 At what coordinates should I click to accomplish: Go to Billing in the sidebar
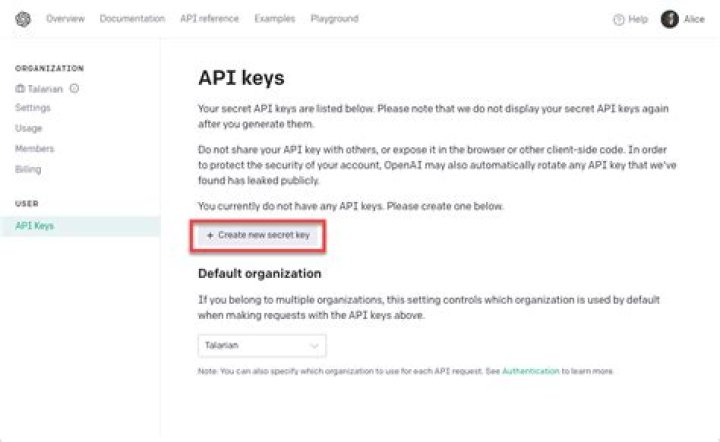29,169
